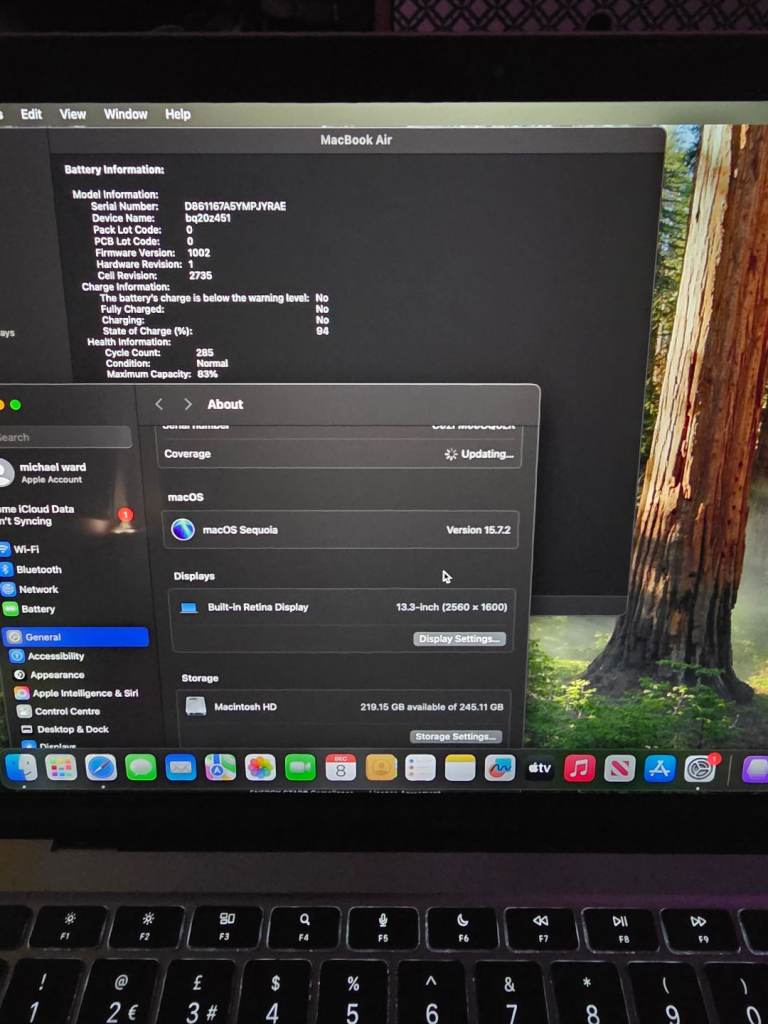Click the macOS Sequoia logo icon
This screenshot has width=768, height=1024.
[182, 529]
